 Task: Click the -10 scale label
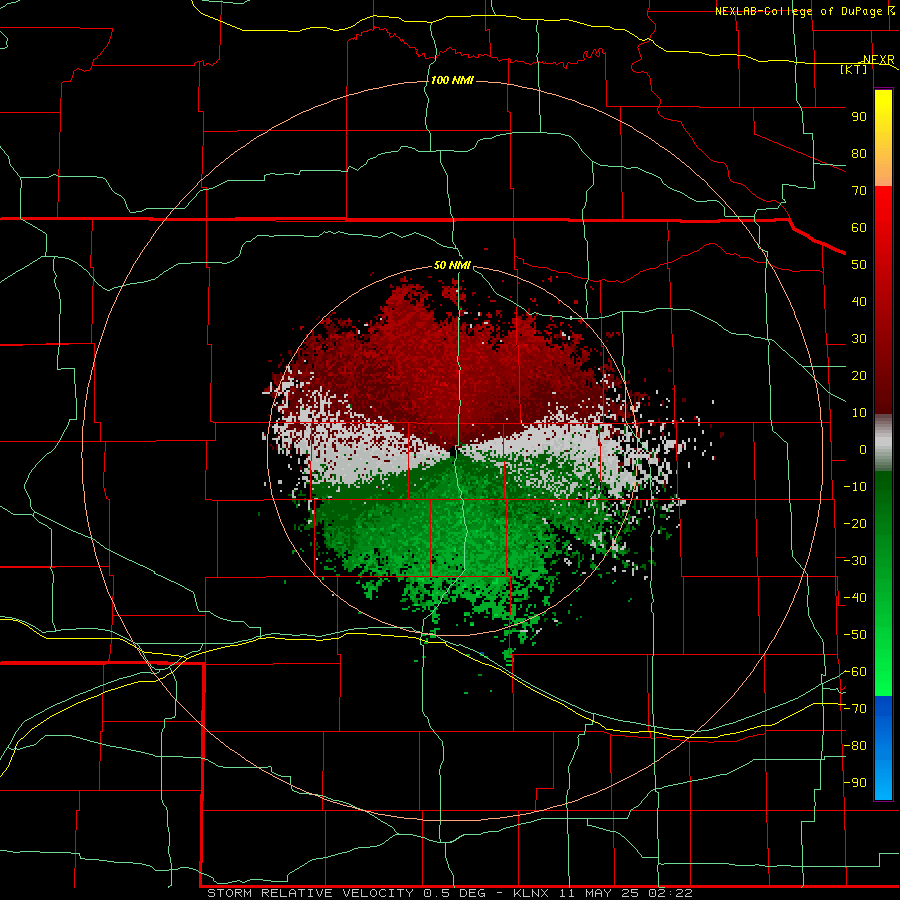(855, 487)
